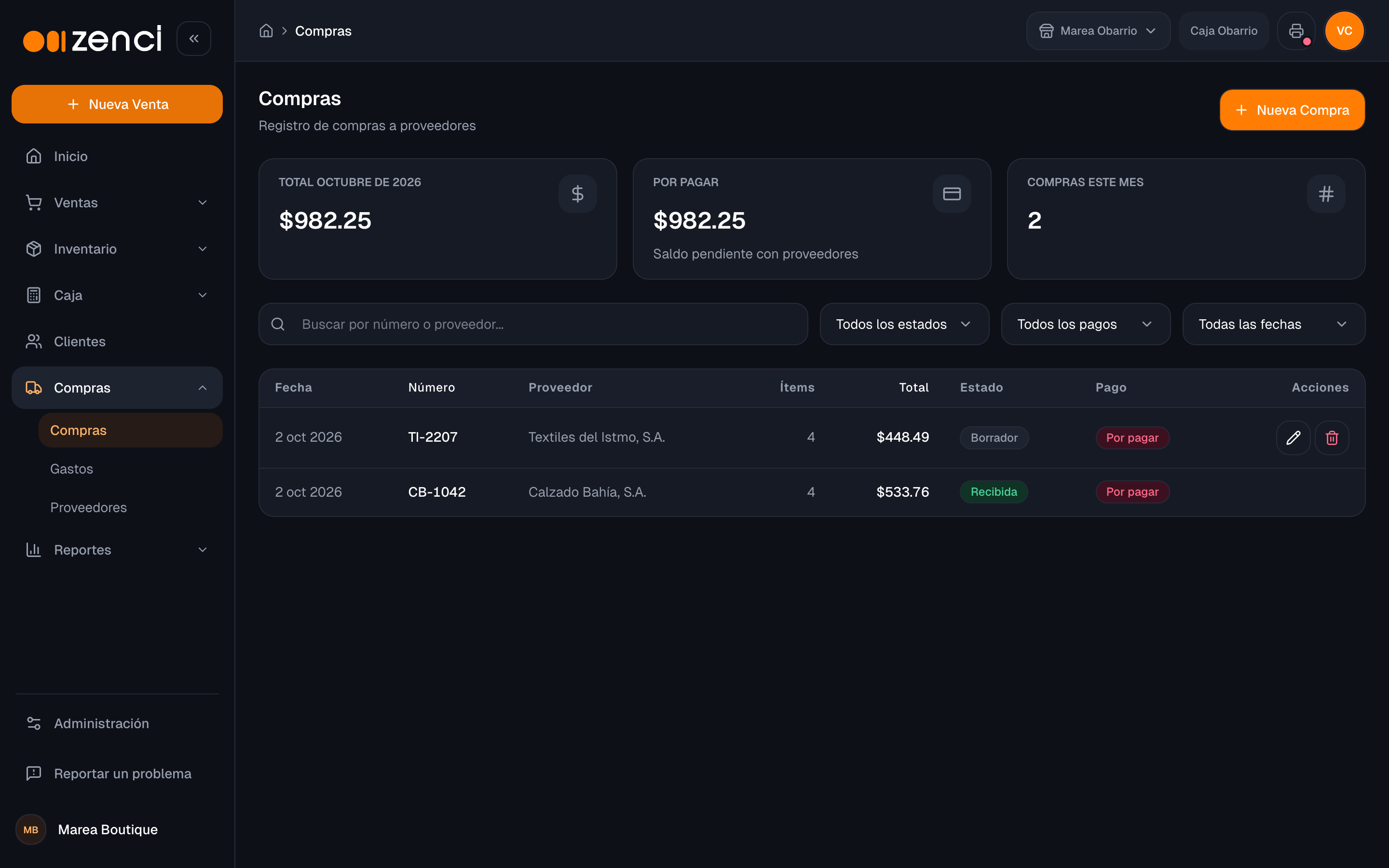
Task: Open Reportar un problema
Action: pyautogui.click(x=117, y=773)
